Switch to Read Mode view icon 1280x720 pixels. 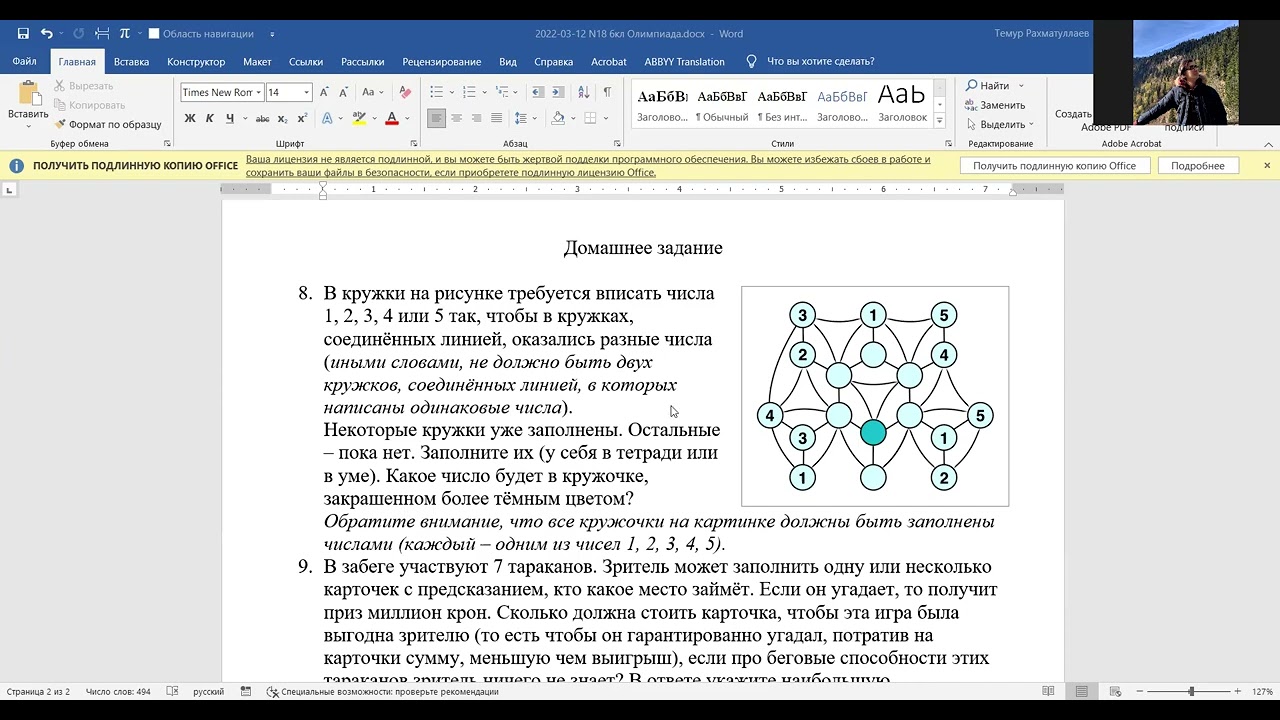[x=1048, y=691]
